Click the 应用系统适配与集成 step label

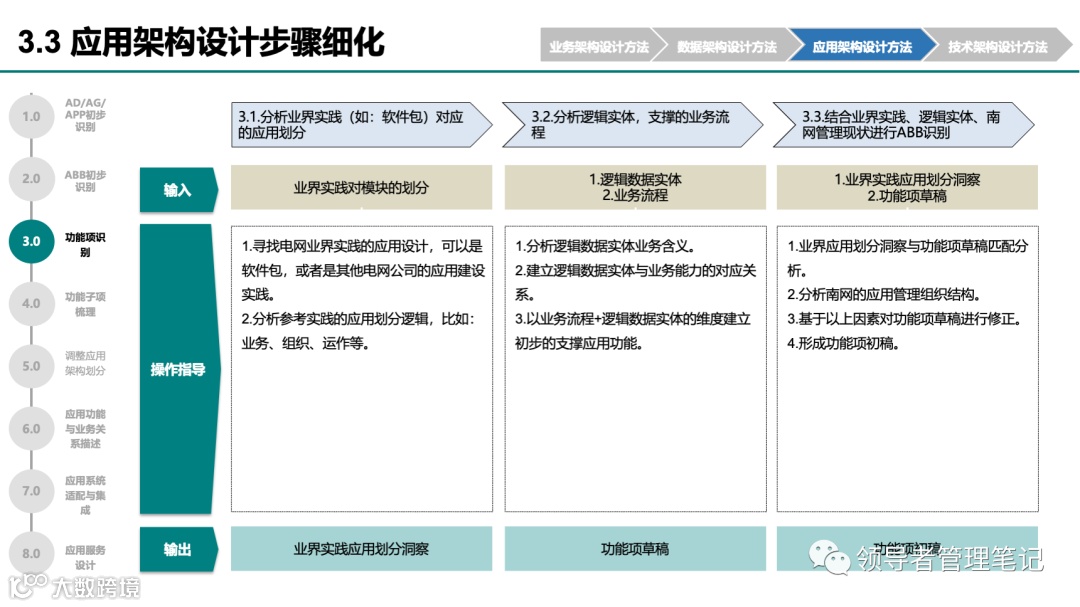coord(85,495)
